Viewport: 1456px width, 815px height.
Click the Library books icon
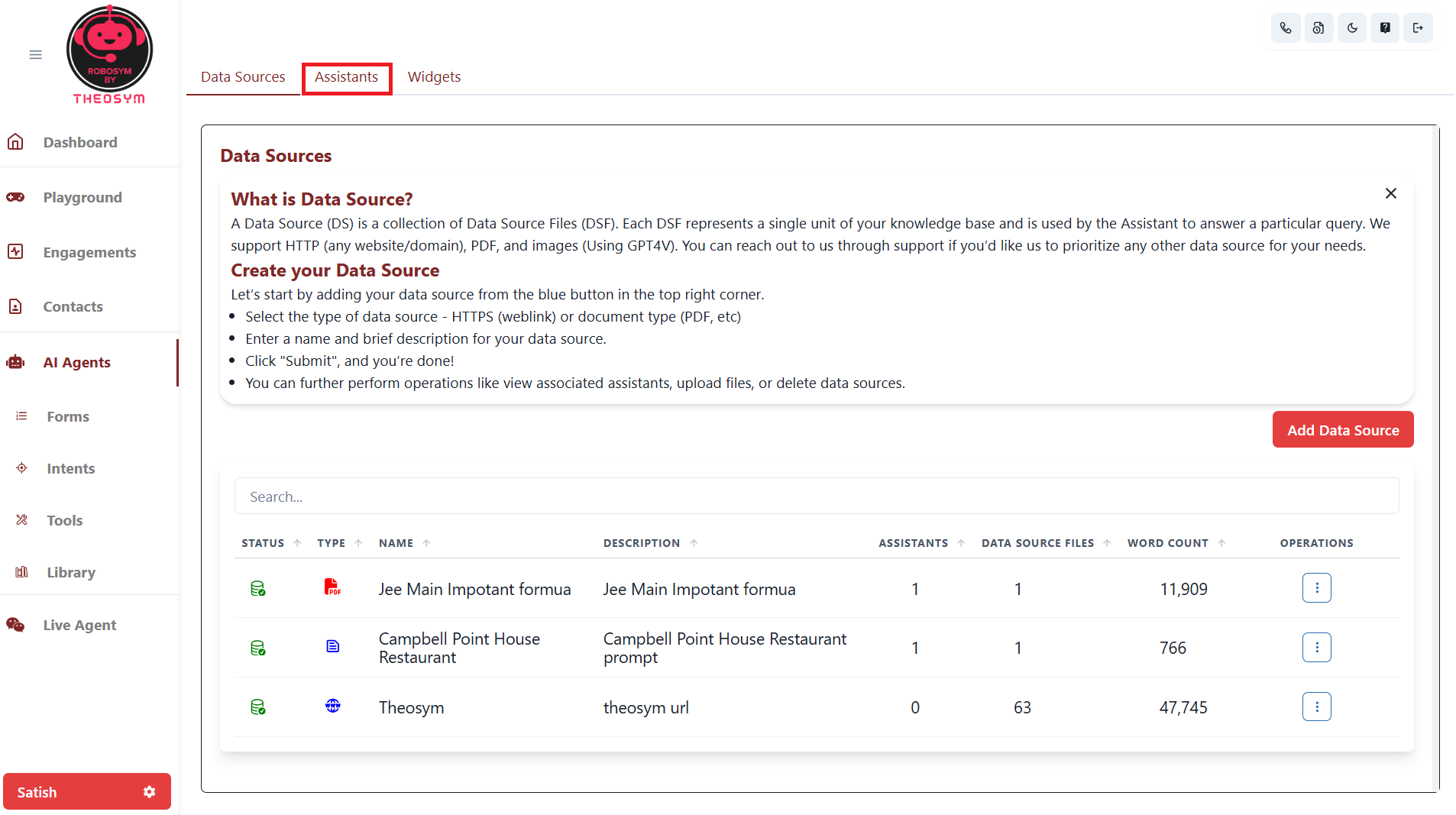coord(21,572)
